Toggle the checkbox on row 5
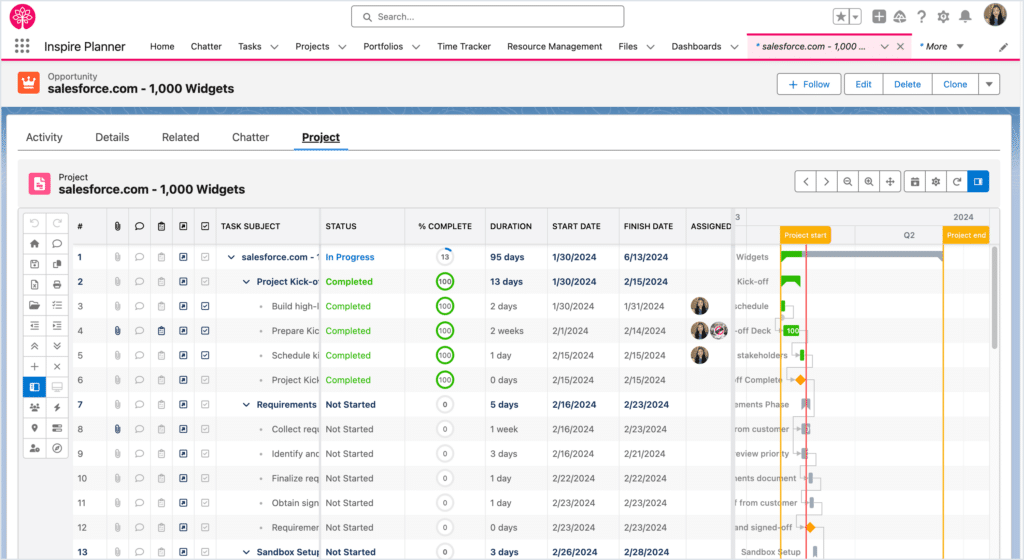 pyautogui.click(x=205, y=356)
